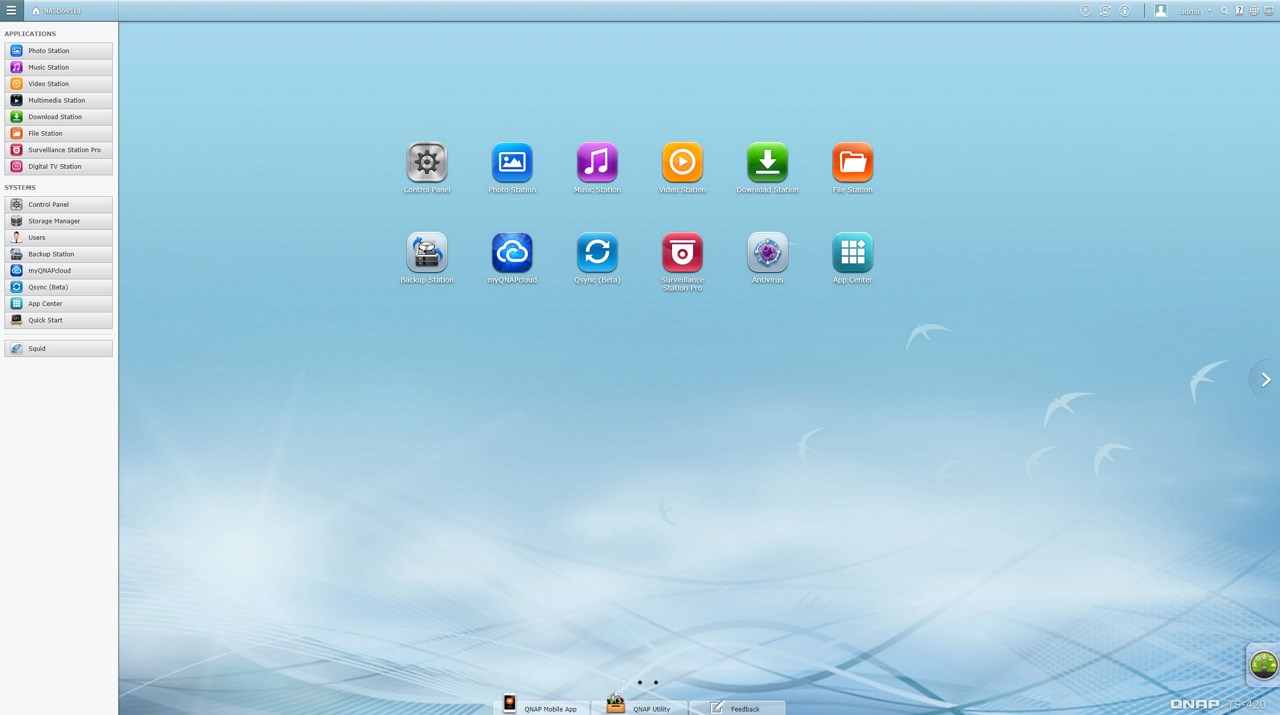The height and width of the screenshot is (715, 1280).
Task: Open Users from sidebar menu
Action: click(x=58, y=237)
